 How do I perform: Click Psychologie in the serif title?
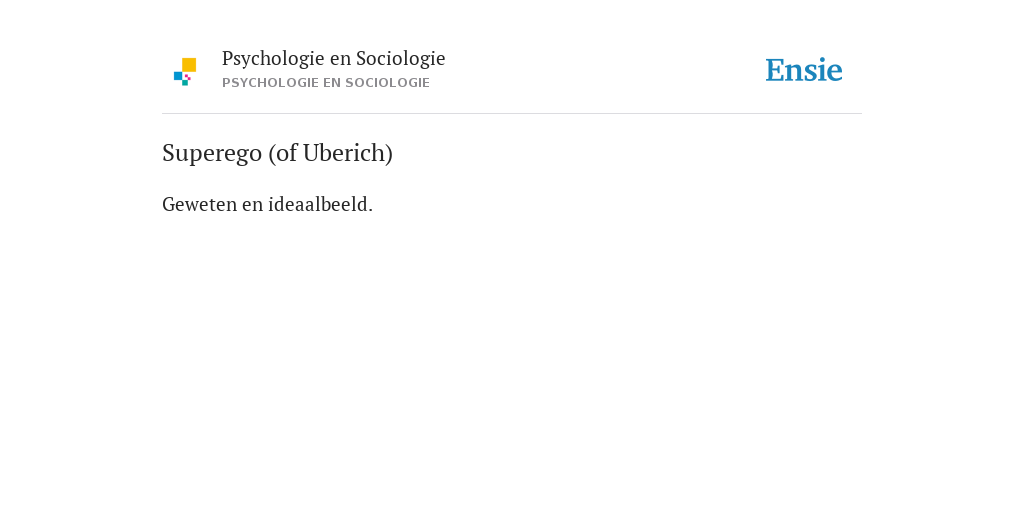coord(273,59)
